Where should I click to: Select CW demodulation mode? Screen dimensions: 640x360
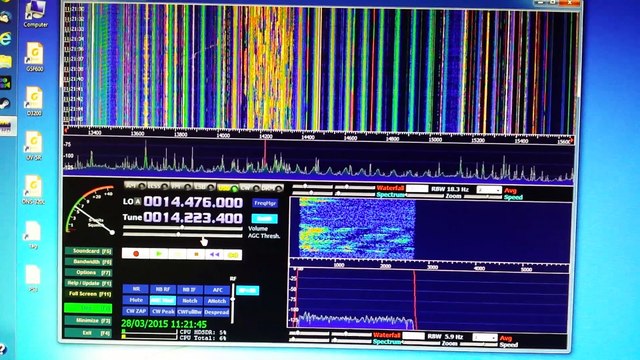[x=250, y=188]
